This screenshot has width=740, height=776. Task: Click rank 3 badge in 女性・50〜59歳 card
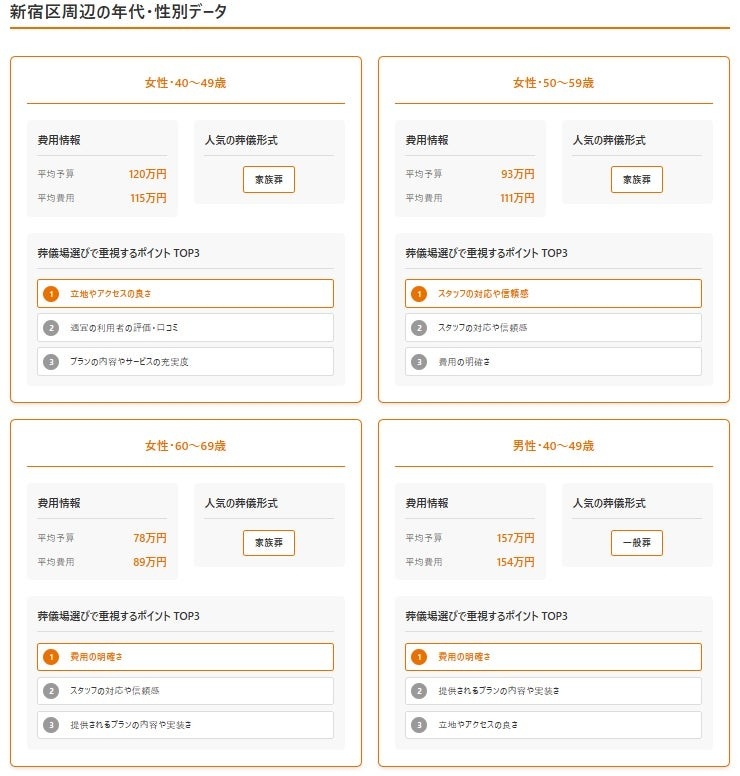click(x=419, y=362)
